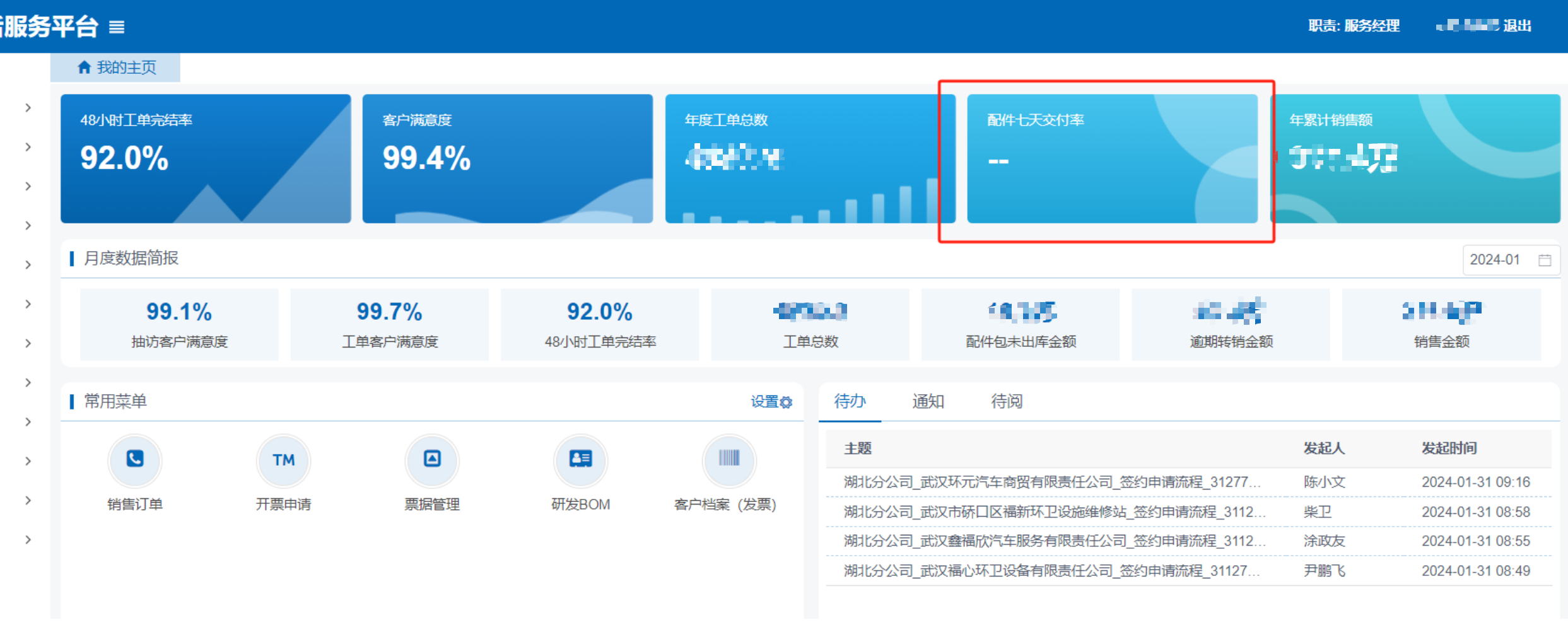
Task: Click timestamp 2024-01-31 08:49
Action: click(x=1476, y=571)
